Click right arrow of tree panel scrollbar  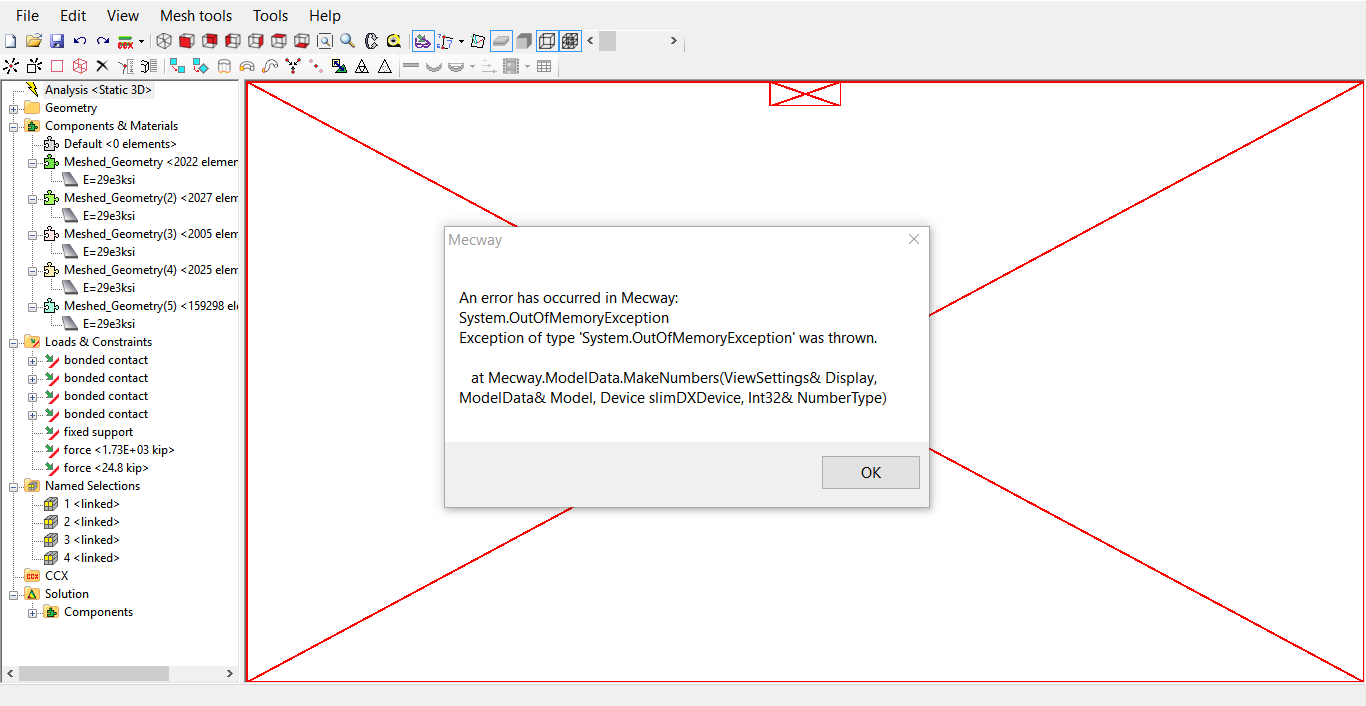point(229,674)
